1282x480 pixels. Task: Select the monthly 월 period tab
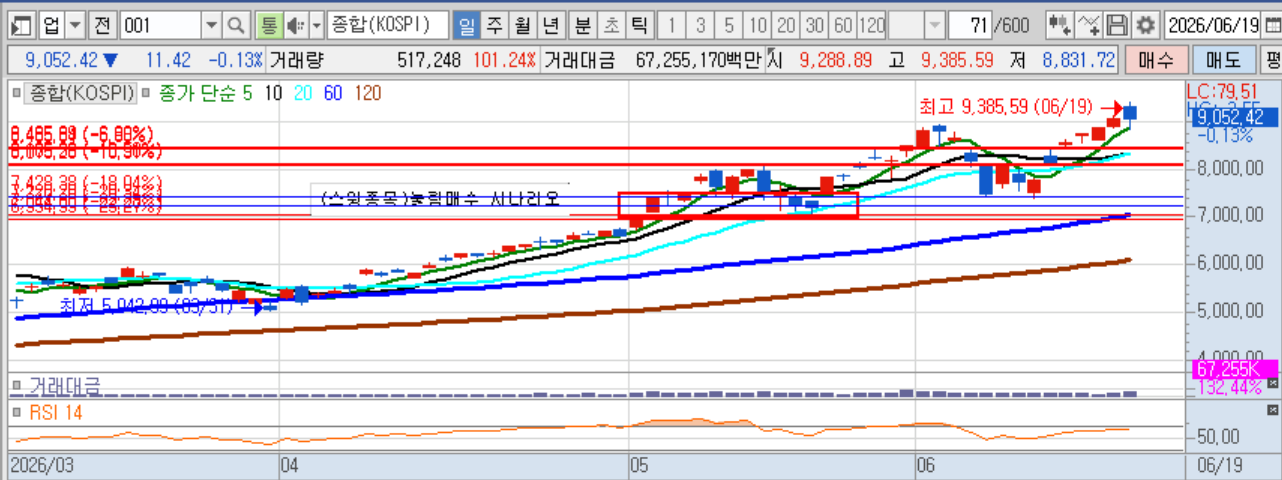(x=521, y=24)
